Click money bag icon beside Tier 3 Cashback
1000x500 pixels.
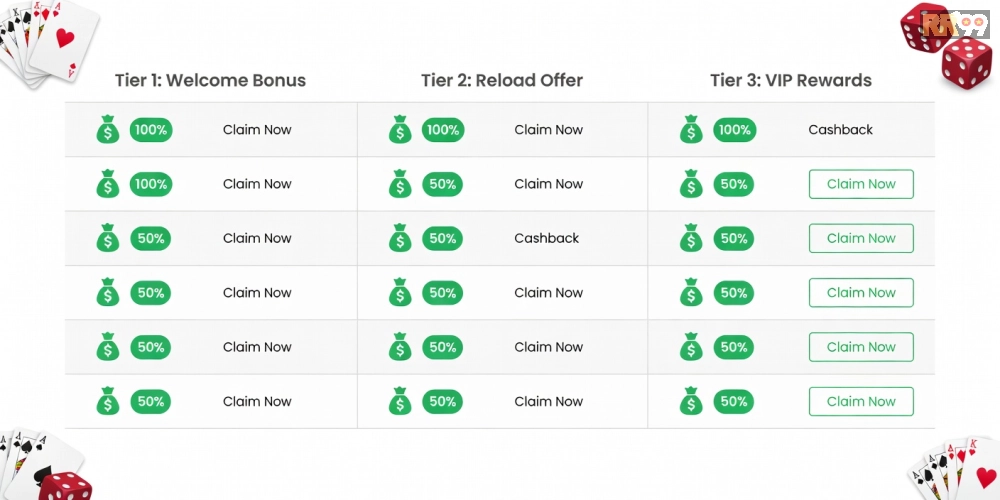pos(691,130)
